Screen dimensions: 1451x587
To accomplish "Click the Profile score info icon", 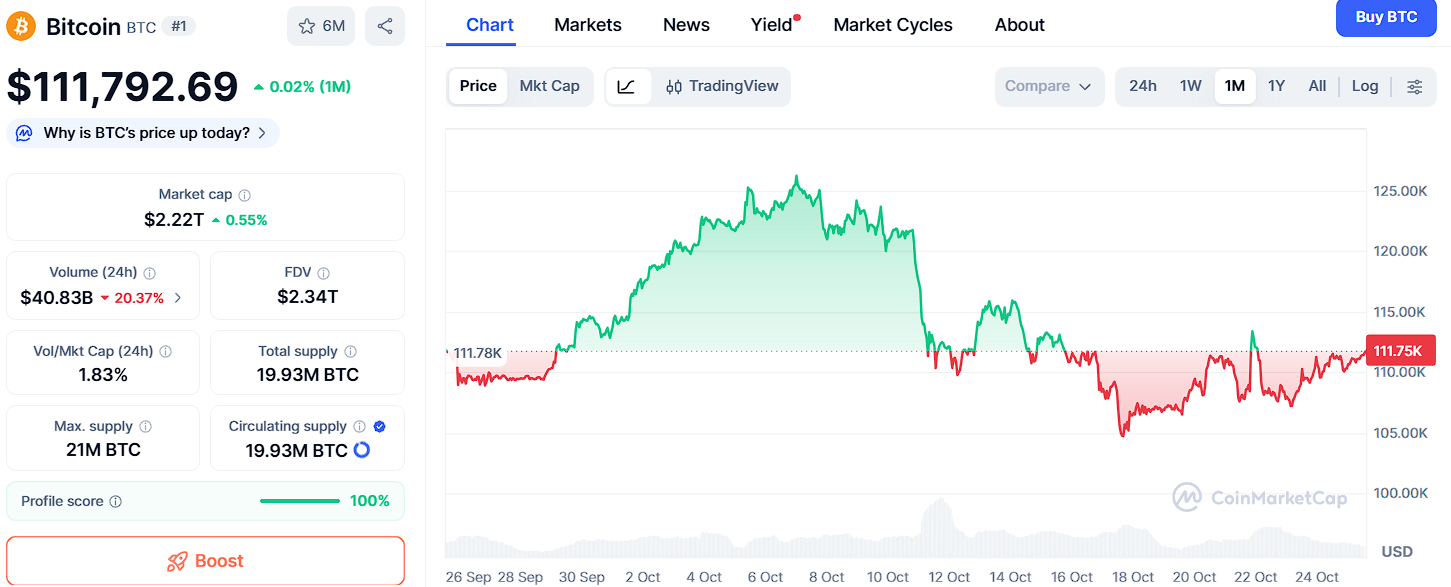I will [x=116, y=502].
